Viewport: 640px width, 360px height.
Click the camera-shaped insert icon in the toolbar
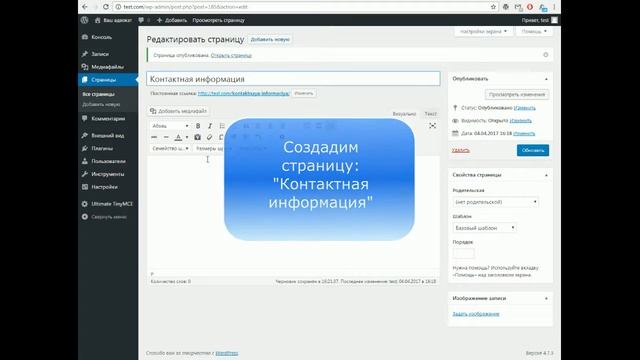pyautogui.click(x=198, y=137)
